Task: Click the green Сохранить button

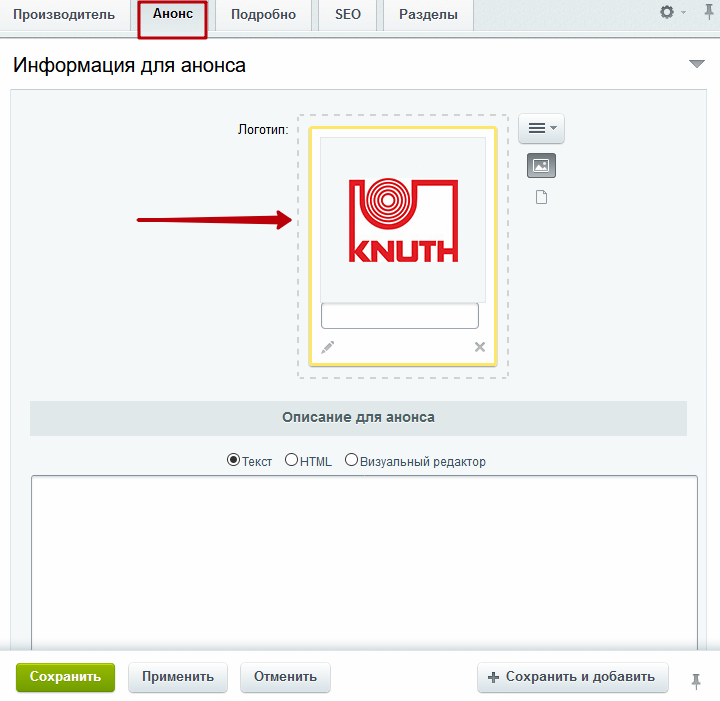Action: click(x=65, y=677)
